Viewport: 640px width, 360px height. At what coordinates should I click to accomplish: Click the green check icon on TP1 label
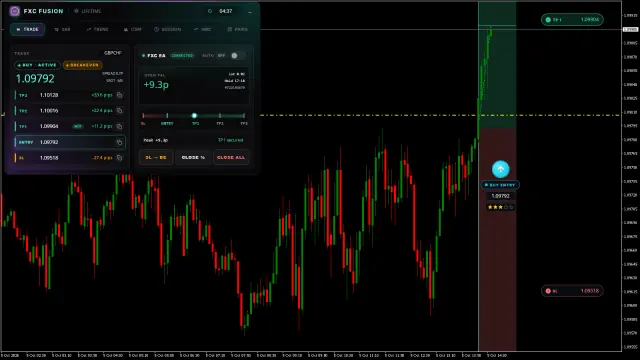click(548, 20)
